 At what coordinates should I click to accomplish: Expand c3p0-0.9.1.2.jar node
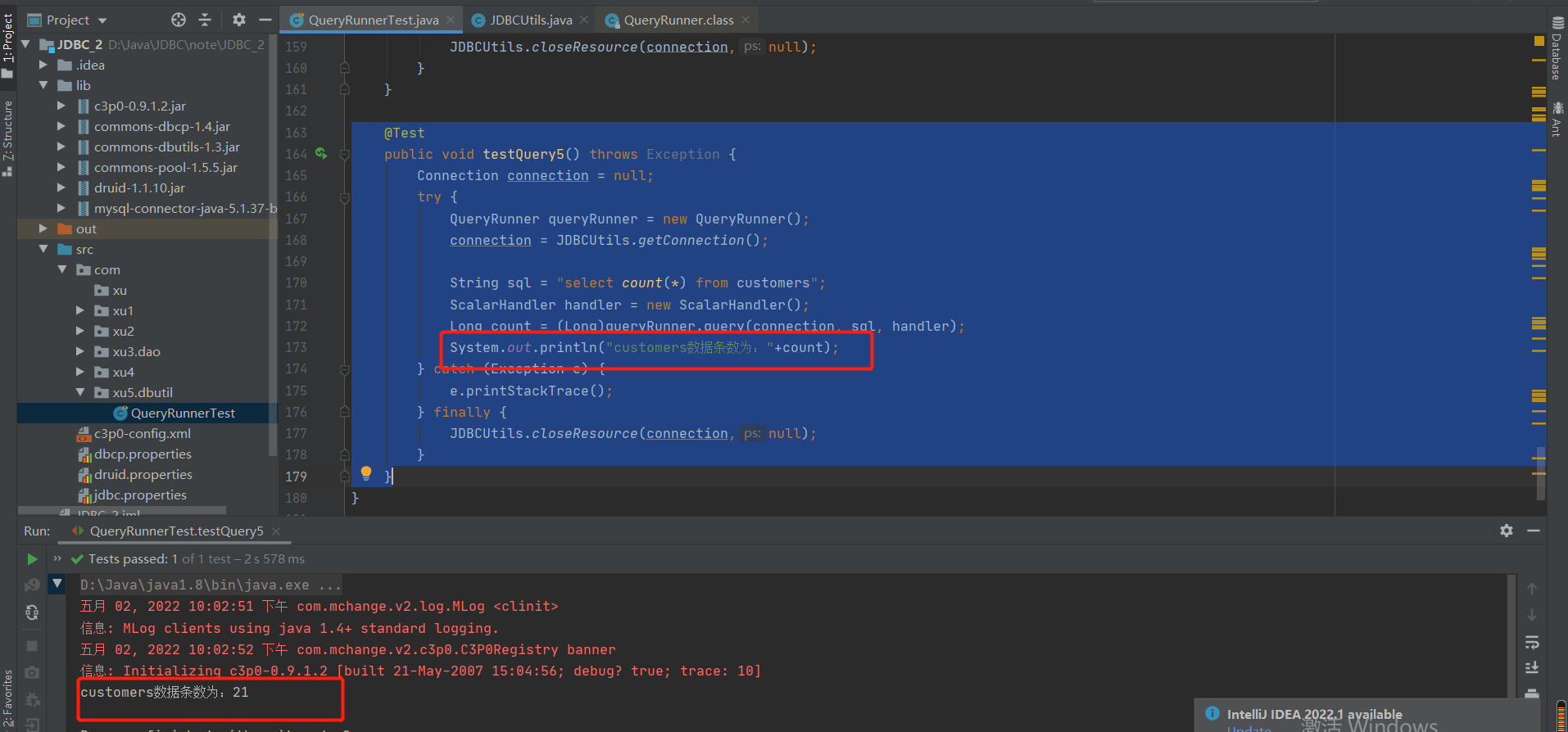[x=61, y=106]
